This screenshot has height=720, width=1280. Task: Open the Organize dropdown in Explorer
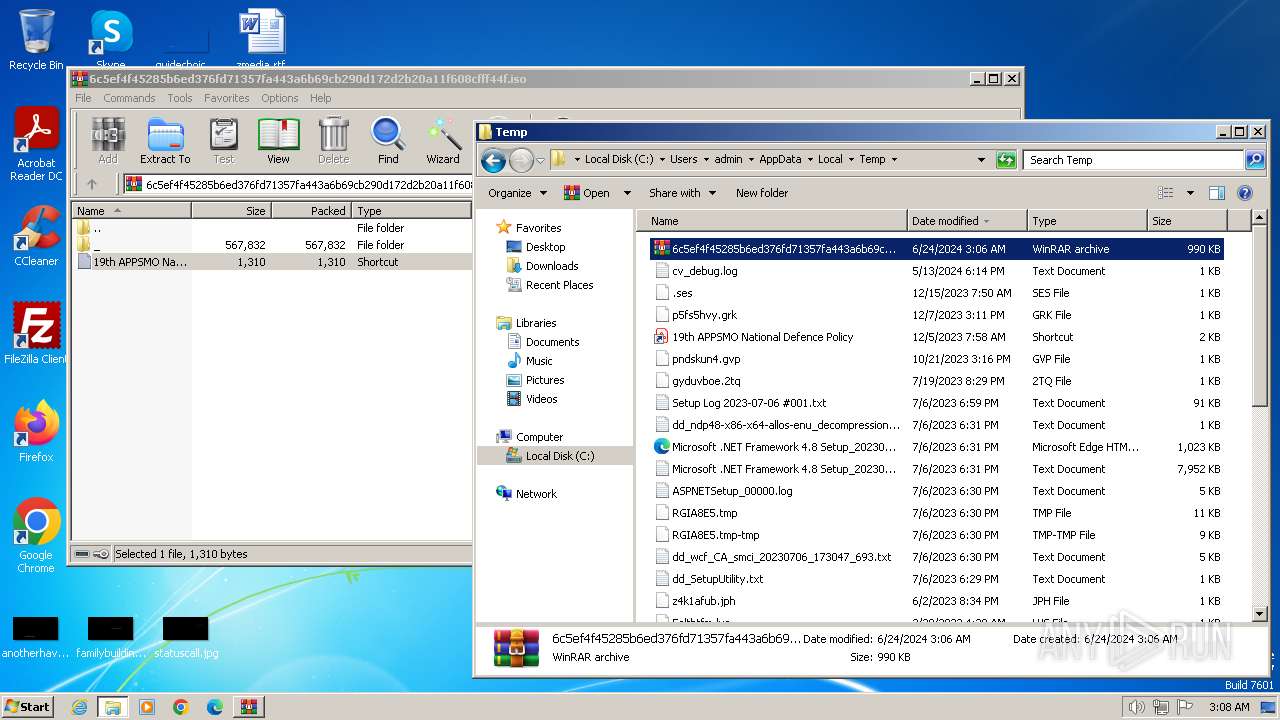(x=518, y=193)
